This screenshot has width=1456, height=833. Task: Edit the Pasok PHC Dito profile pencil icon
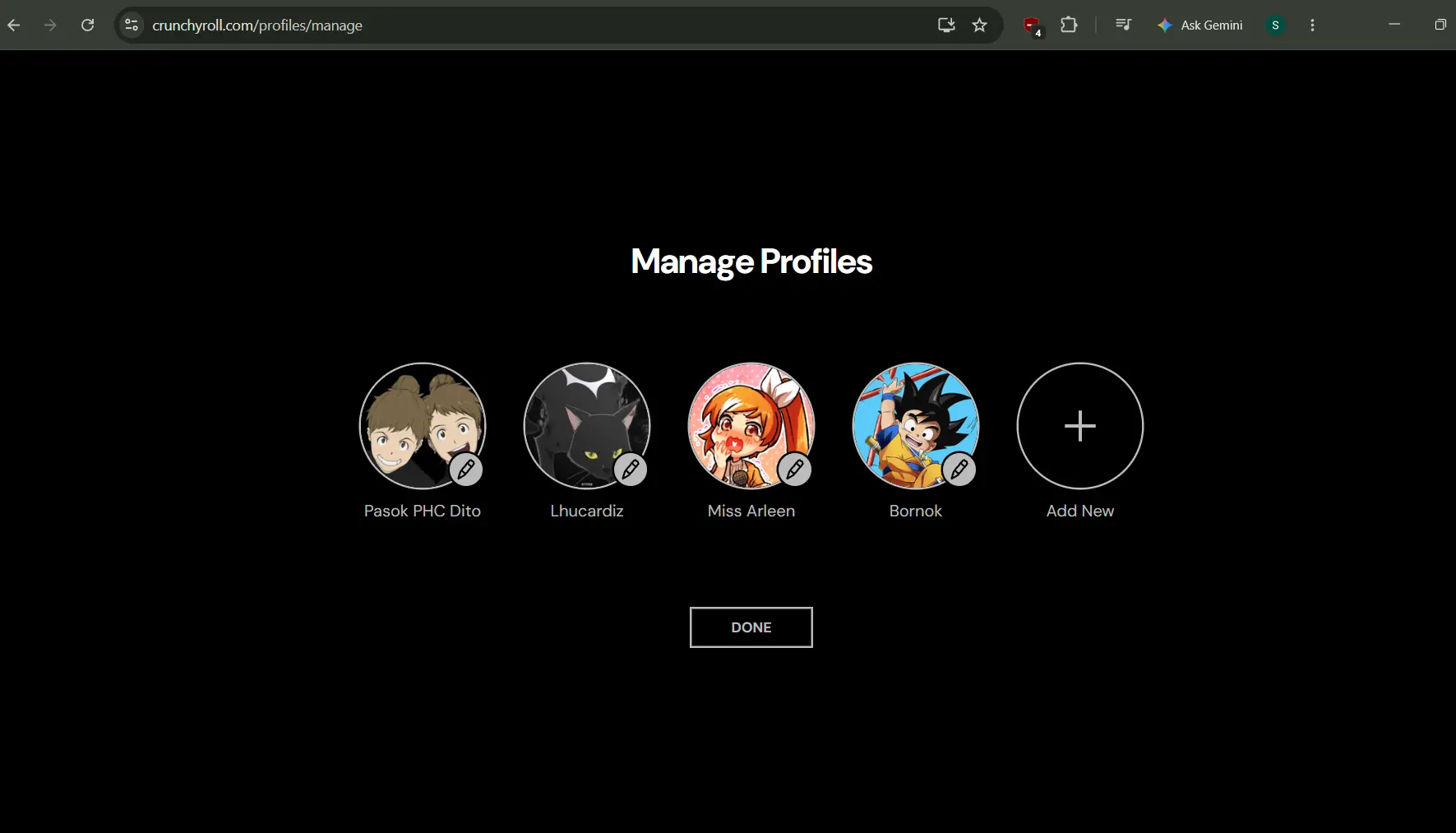point(466,470)
